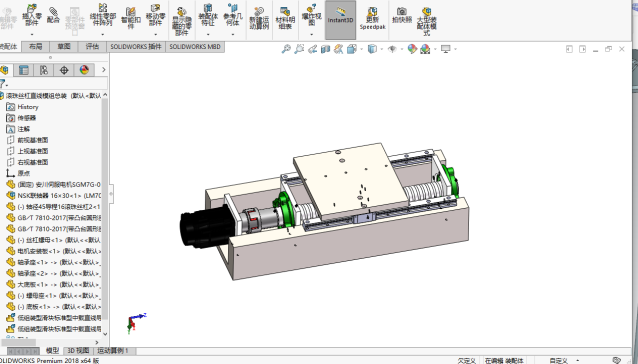This screenshot has height=364, width=638.
Task: Select Move Component (移动零部件) tool
Action: click(x=155, y=15)
